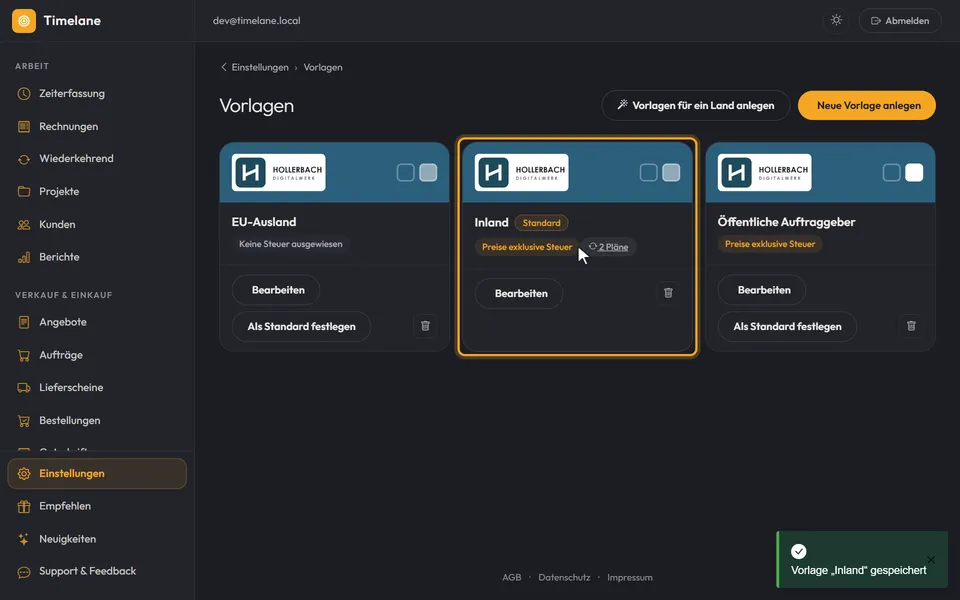Toggle the light/dark theme sun icon

point(836,20)
